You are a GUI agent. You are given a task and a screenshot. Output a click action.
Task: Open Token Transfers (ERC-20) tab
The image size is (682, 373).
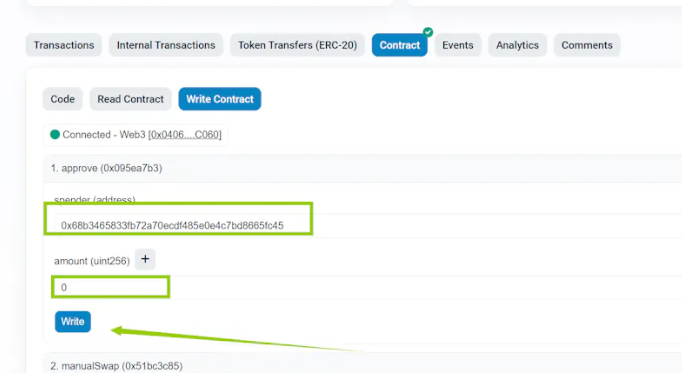pos(297,45)
